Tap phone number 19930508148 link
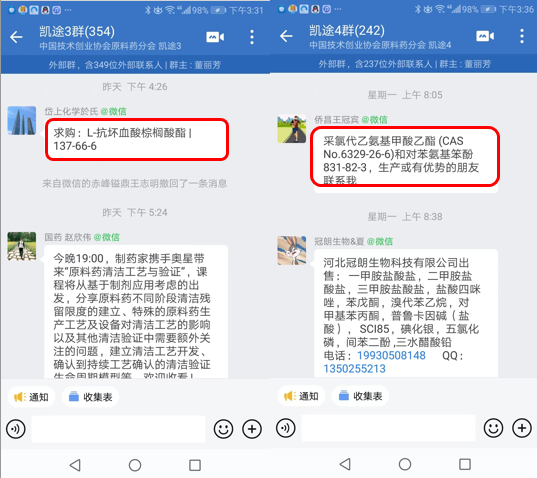Viewport: 537px width, 478px height. [391, 355]
